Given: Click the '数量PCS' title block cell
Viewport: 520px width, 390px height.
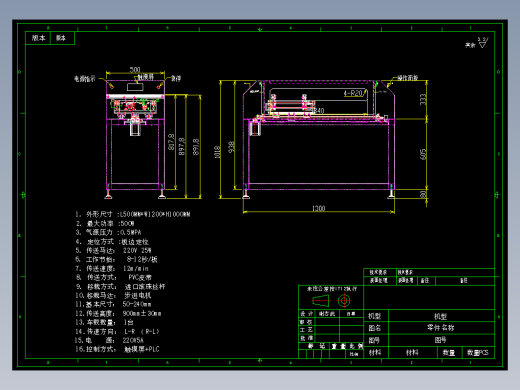Looking at the screenshot, I should point(478,352).
